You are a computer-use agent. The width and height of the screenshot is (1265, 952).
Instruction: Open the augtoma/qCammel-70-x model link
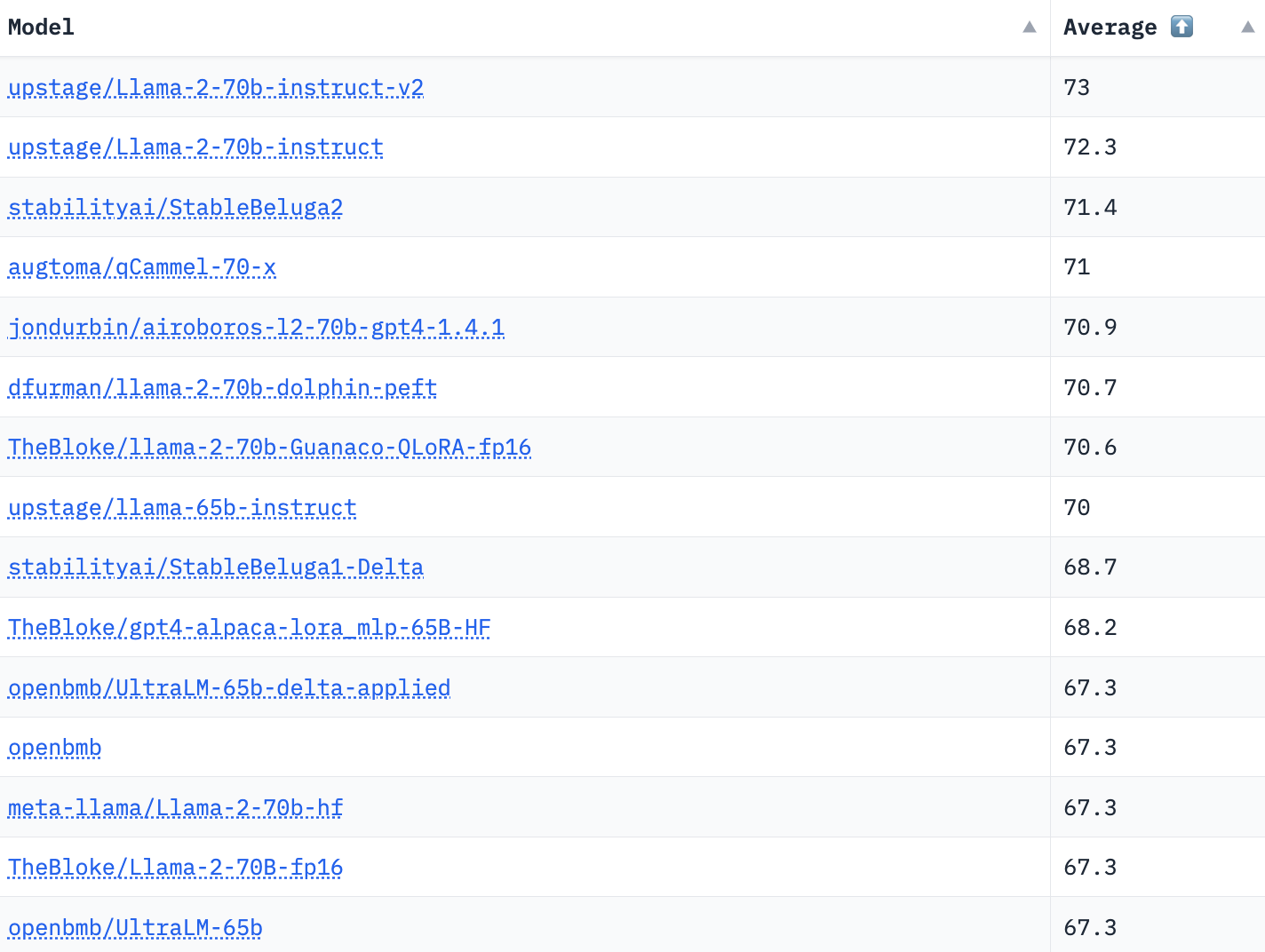coord(142,267)
